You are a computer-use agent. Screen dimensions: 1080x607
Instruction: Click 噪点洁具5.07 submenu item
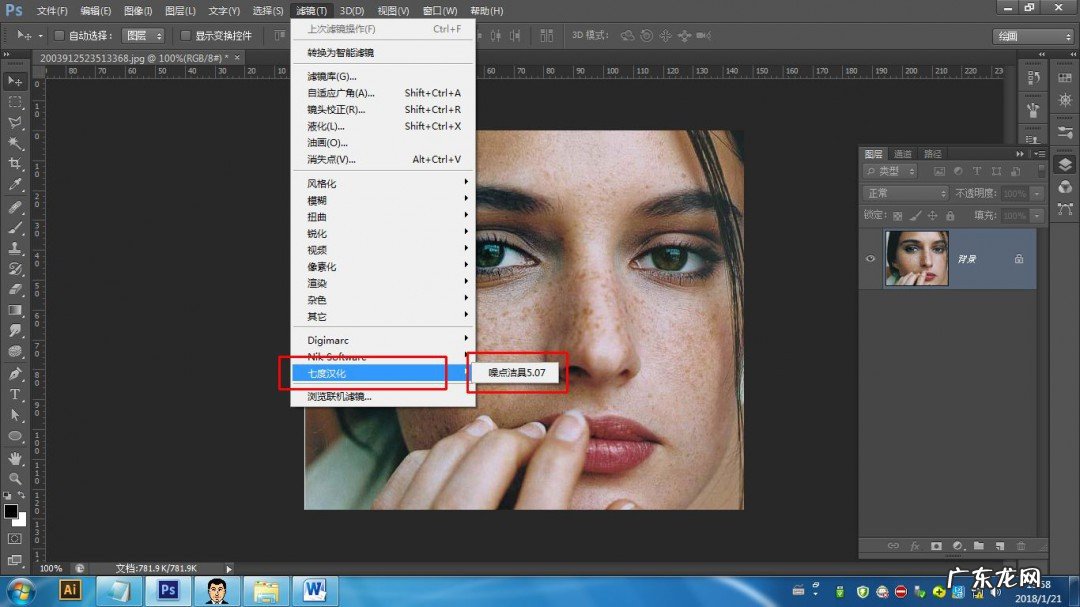(516, 373)
